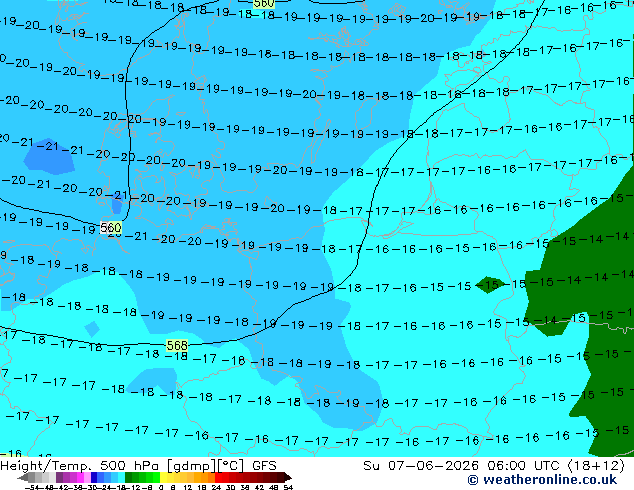This screenshot has width=634, height=490.
Task: Pick the bright red swatch above 24 in legend
Action: 218,478
